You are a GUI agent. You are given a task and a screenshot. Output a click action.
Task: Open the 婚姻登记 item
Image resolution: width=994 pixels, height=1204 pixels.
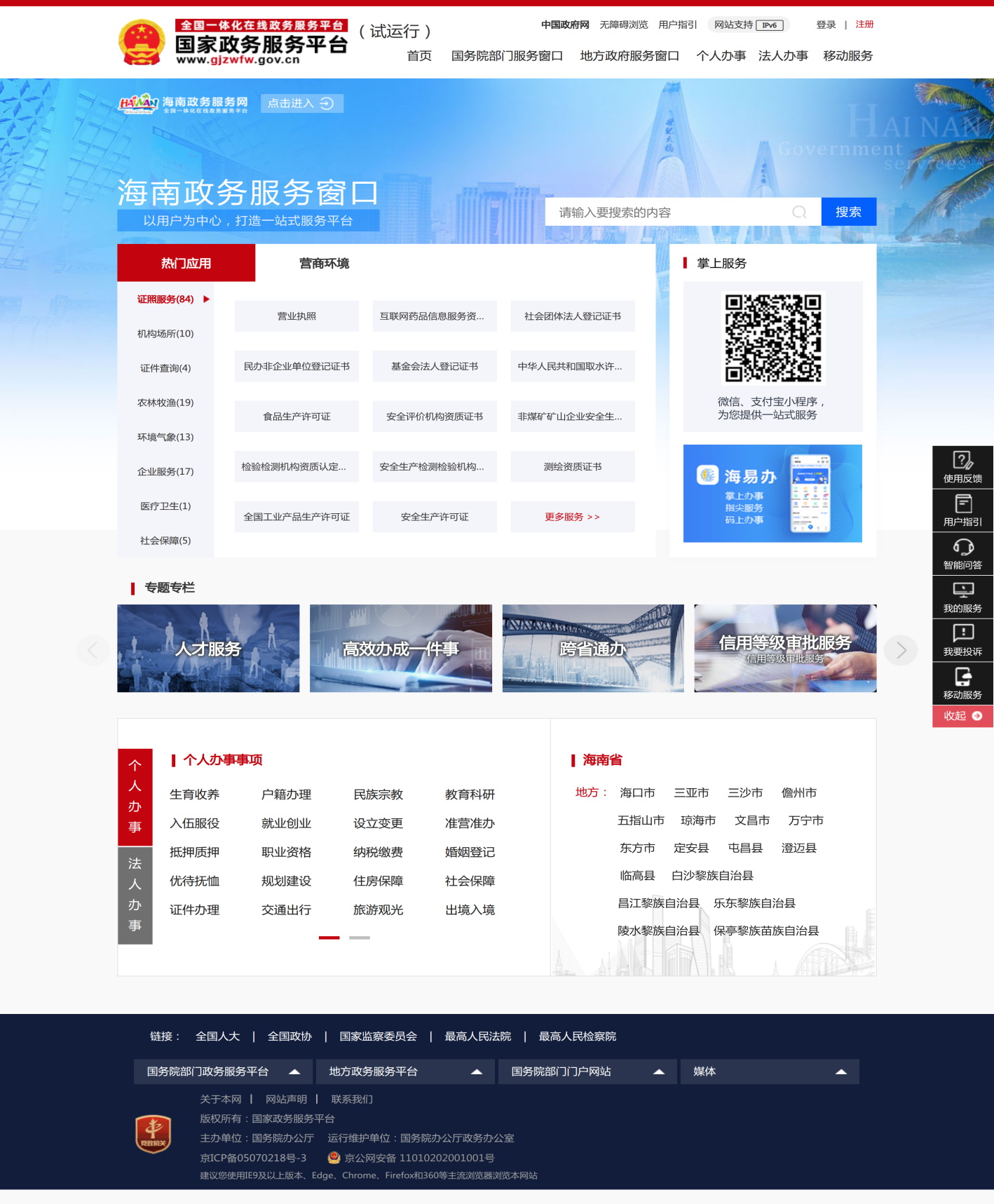[470, 852]
